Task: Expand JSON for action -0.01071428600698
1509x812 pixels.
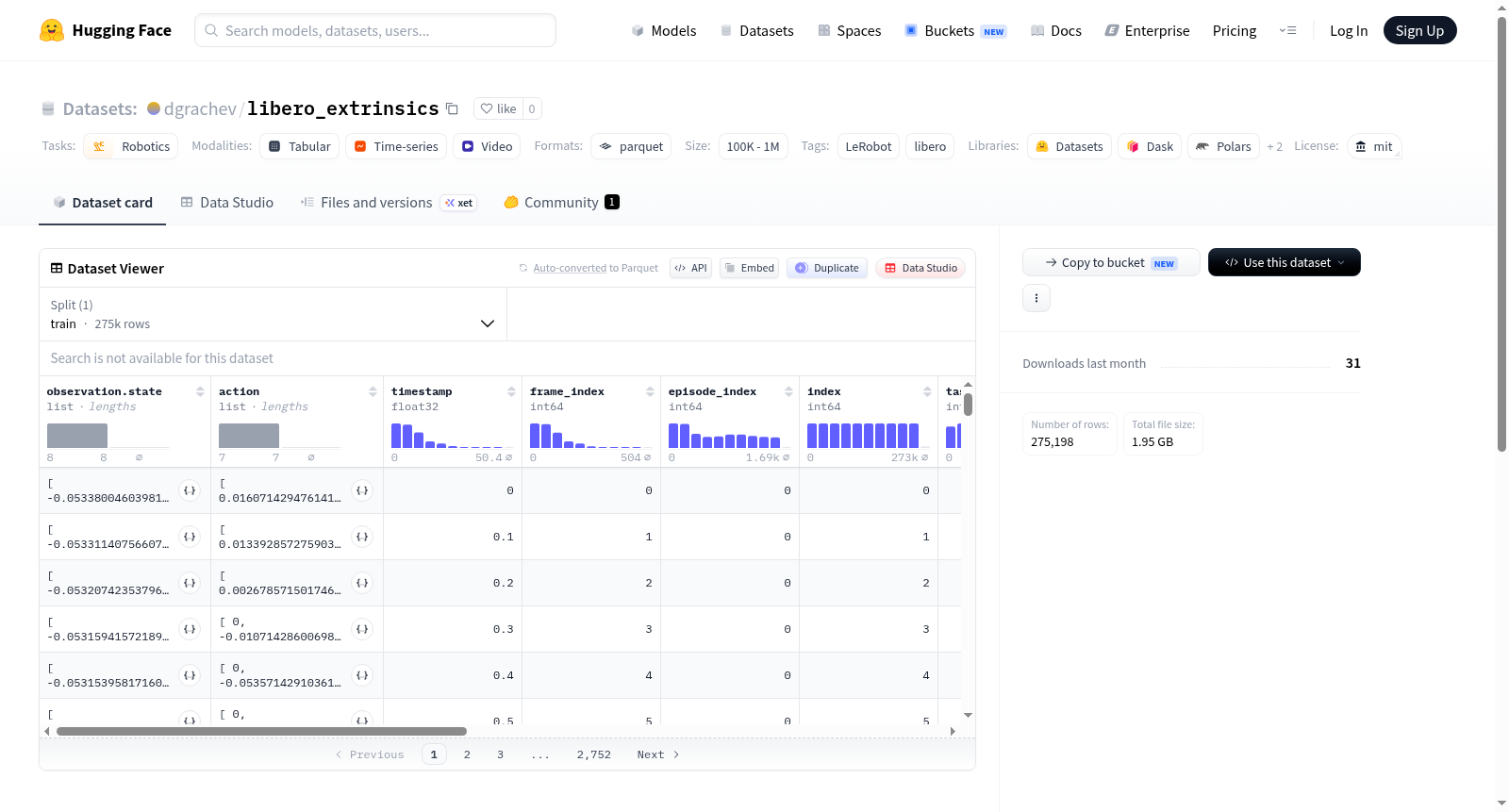Action: [x=362, y=629]
